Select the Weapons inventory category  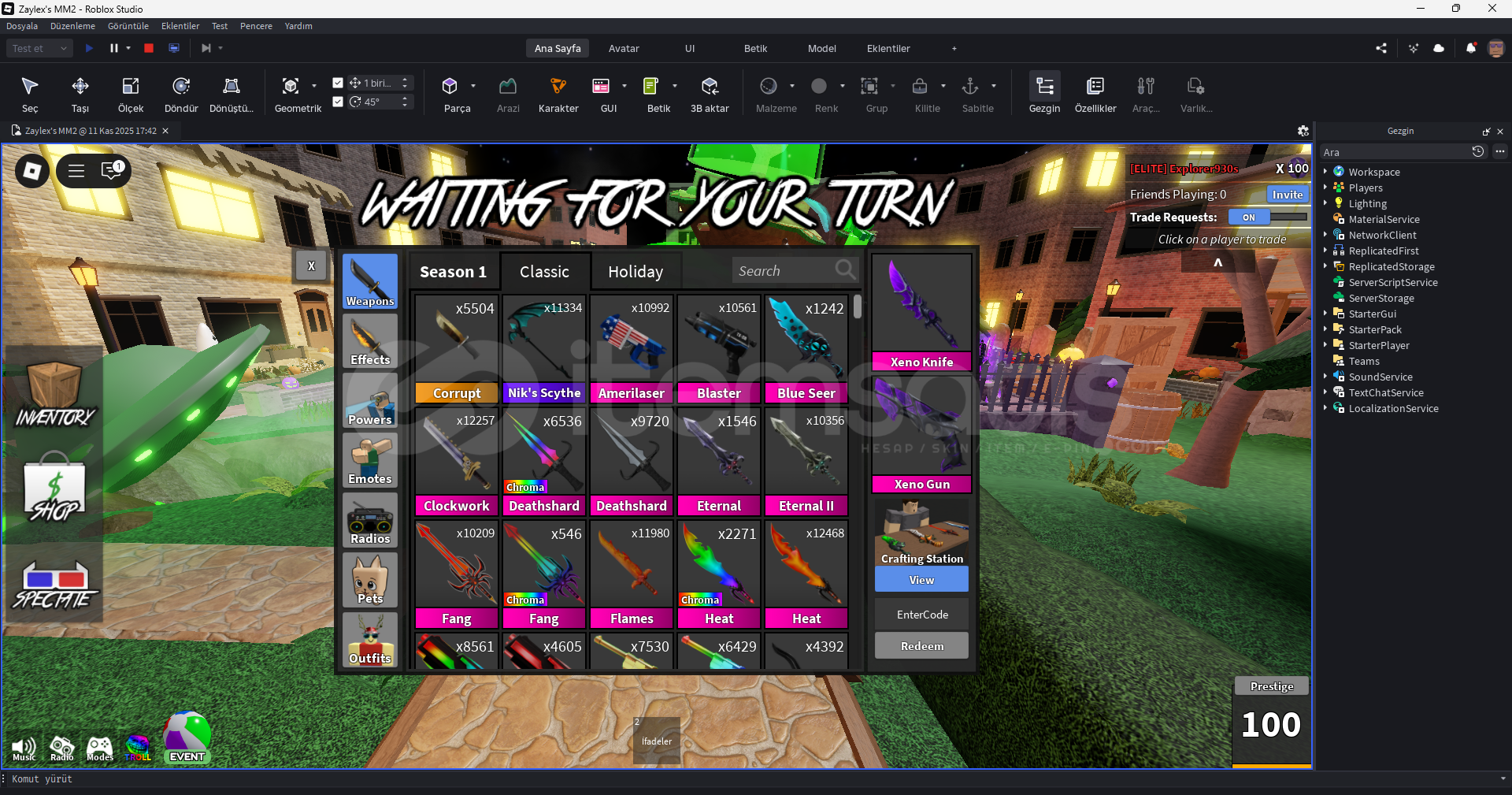(370, 281)
